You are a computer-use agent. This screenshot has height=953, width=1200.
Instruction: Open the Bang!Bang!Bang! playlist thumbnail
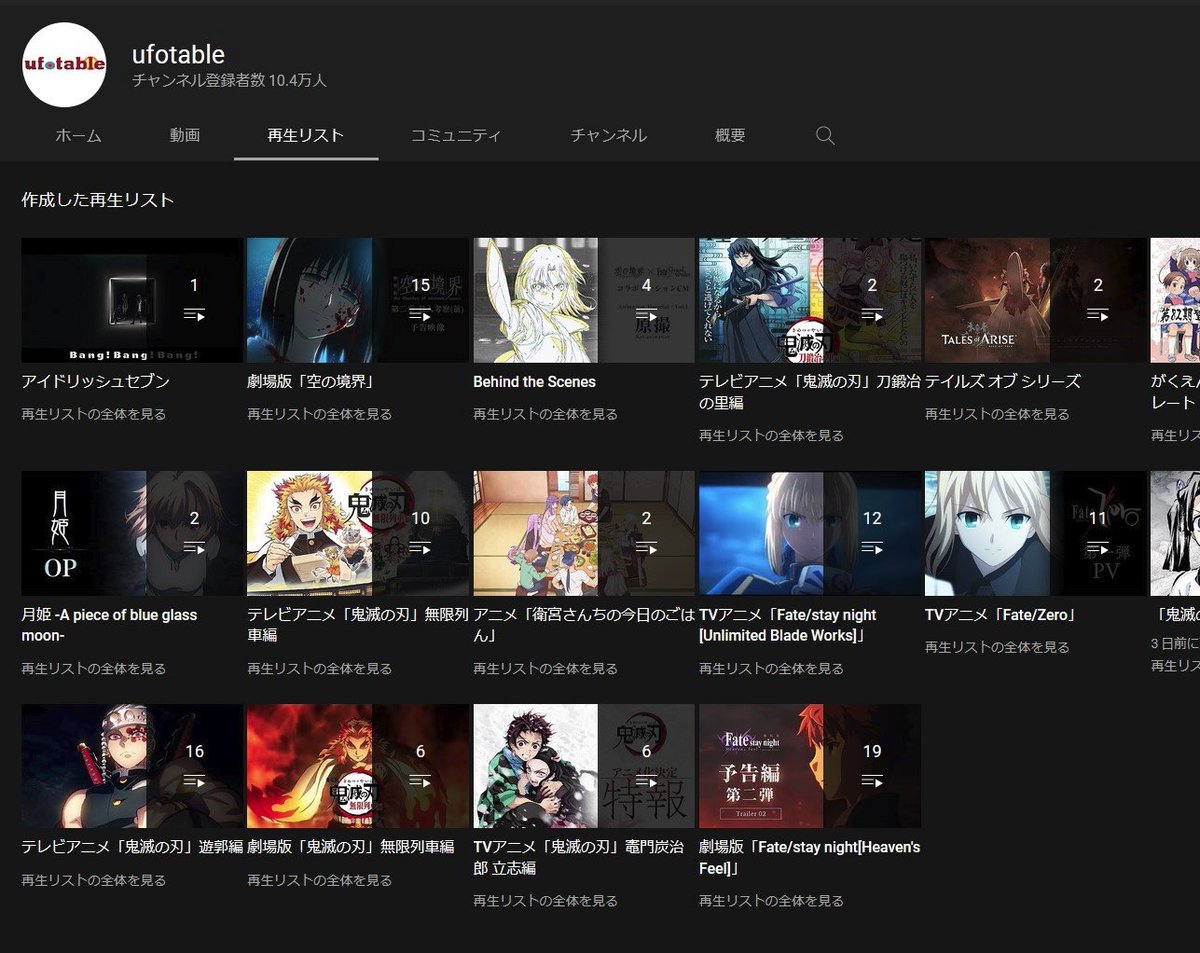pos(132,300)
